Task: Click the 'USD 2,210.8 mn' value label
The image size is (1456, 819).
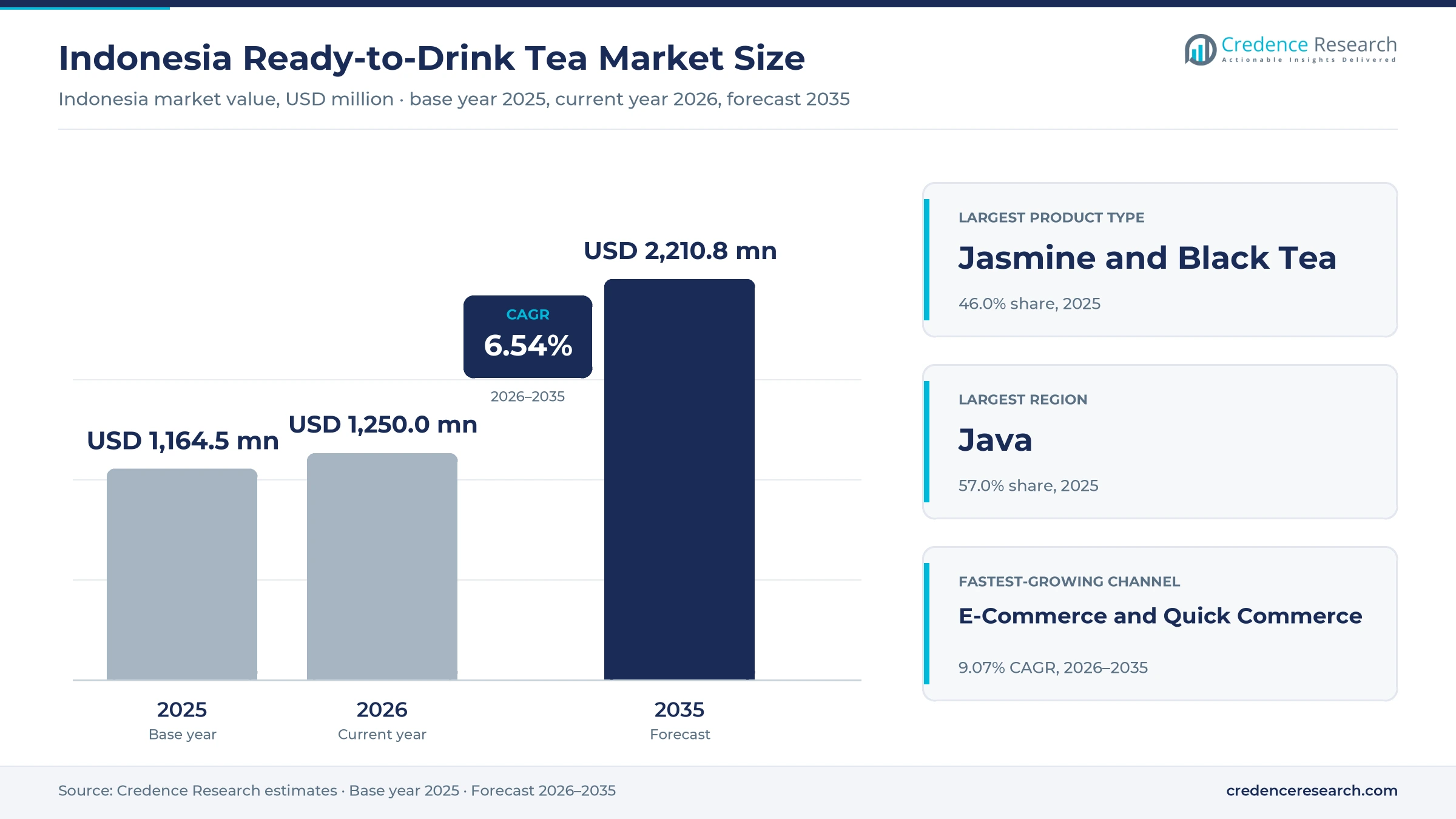Action: [x=680, y=251]
